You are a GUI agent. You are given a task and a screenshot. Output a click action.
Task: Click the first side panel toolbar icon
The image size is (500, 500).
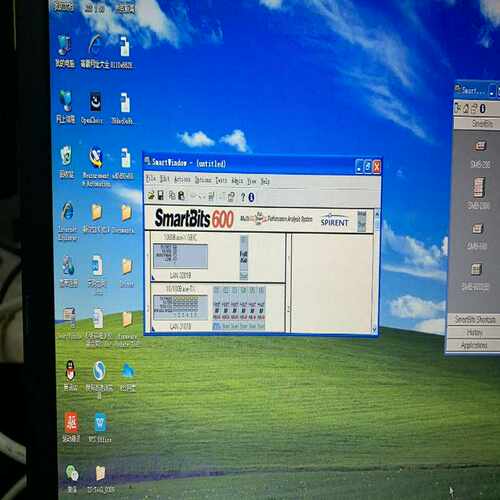(458, 108)
